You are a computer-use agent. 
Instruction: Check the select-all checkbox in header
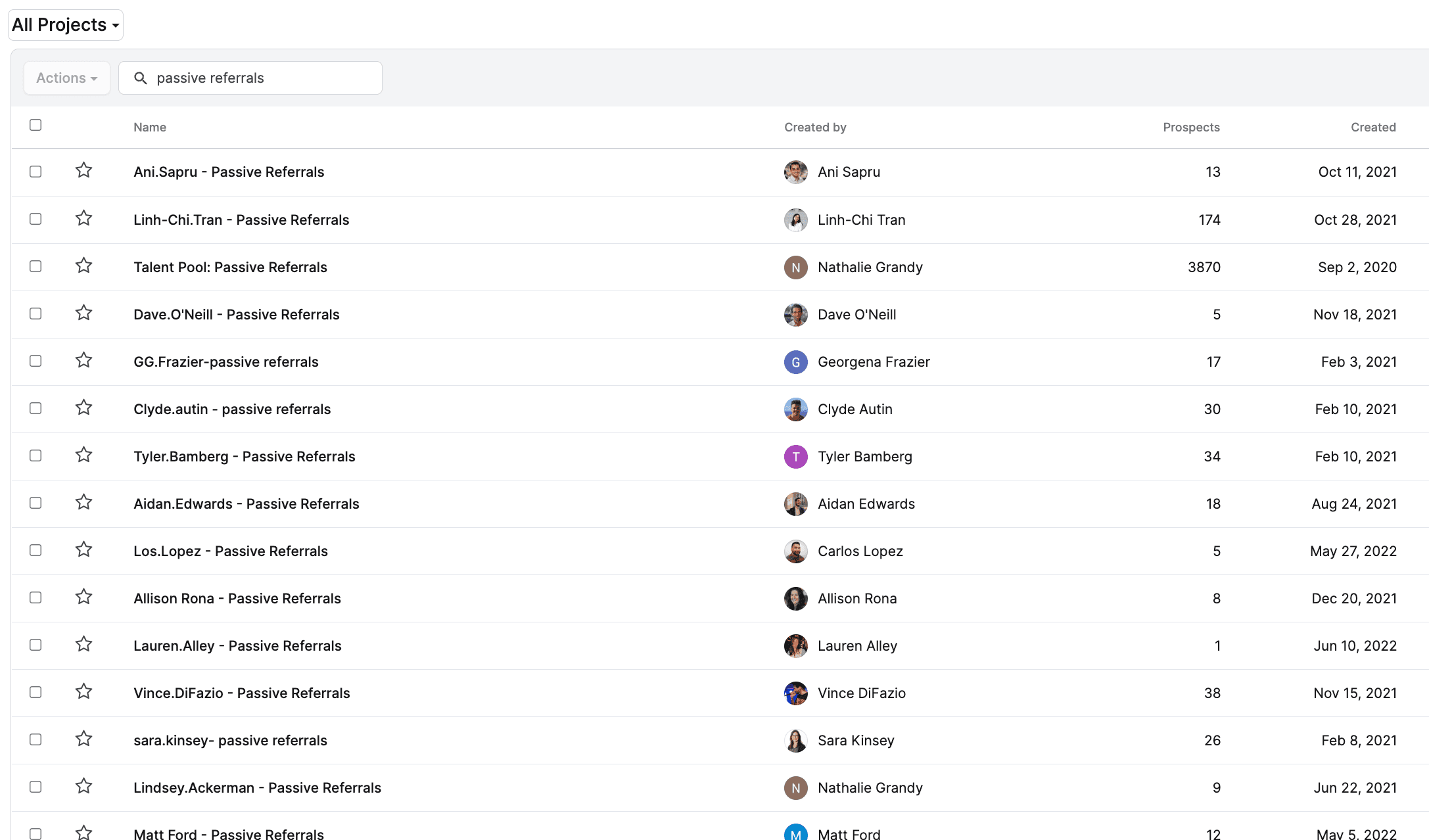tap(35, 125)
